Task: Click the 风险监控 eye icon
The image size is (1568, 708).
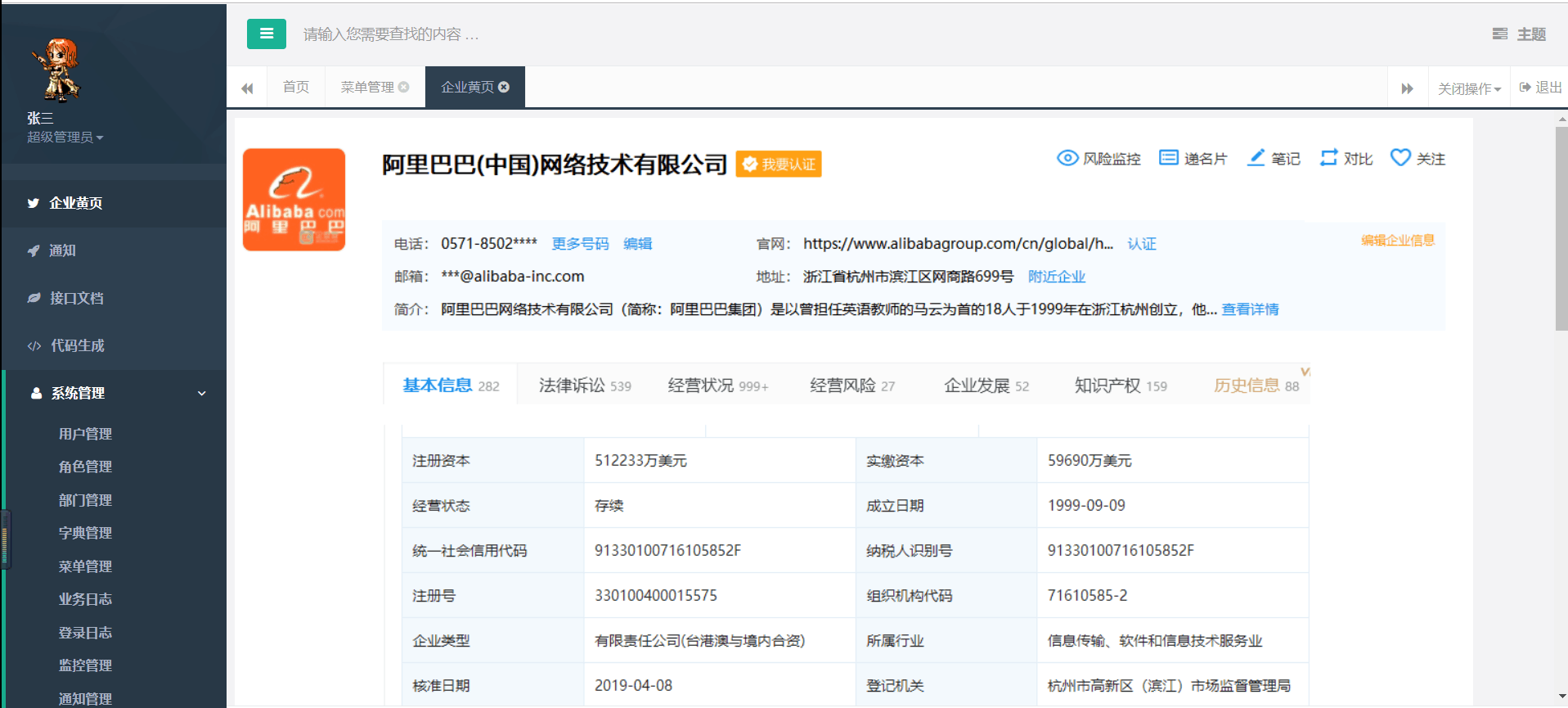Action: click(x=1067, y=158)
